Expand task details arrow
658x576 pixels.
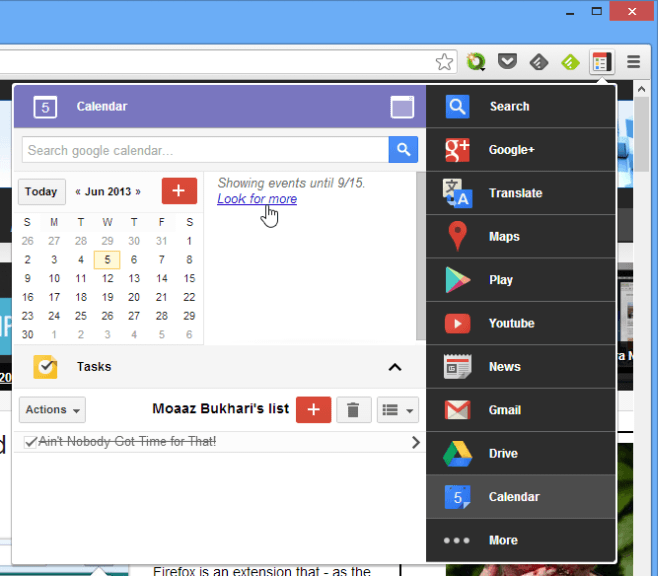(415, 442)
